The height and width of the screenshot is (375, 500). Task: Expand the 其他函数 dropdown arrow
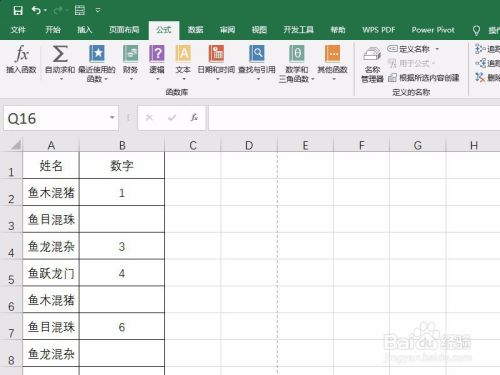click(x=334, y=79)
